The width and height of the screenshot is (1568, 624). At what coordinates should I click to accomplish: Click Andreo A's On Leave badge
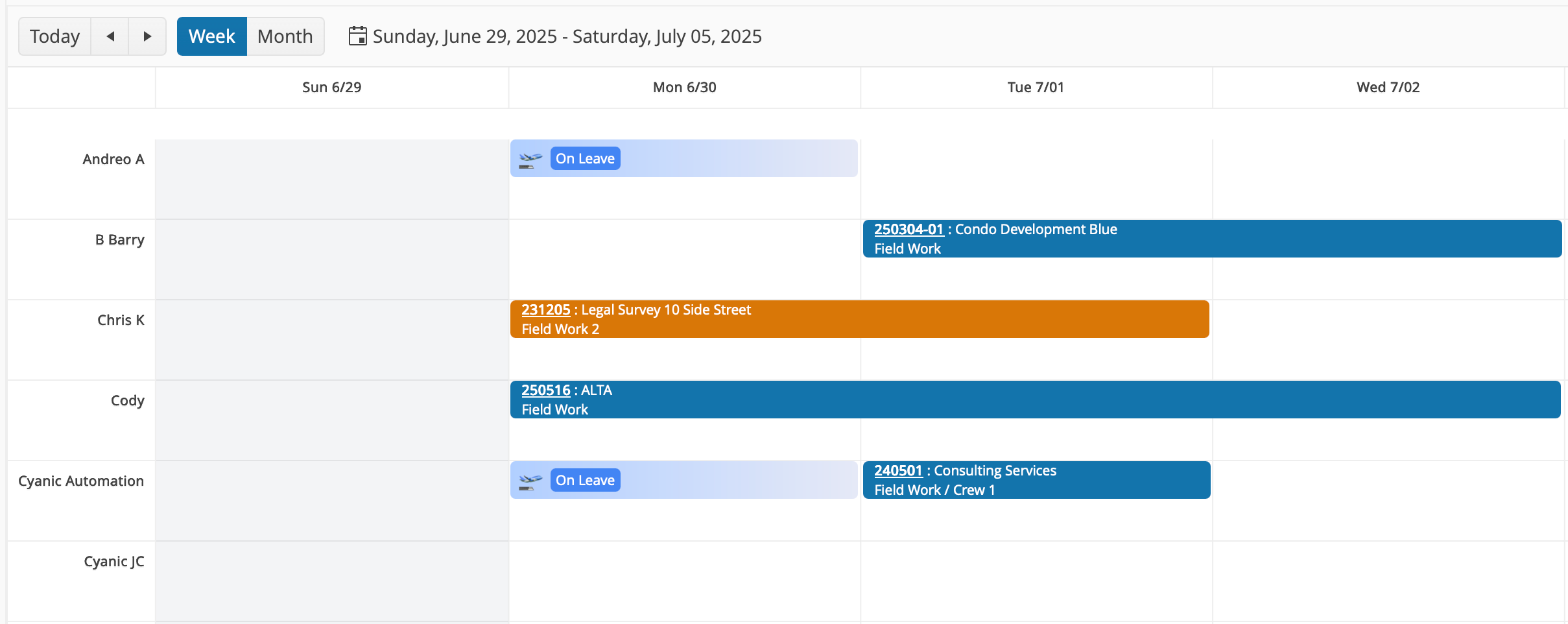tap(585, 158)
